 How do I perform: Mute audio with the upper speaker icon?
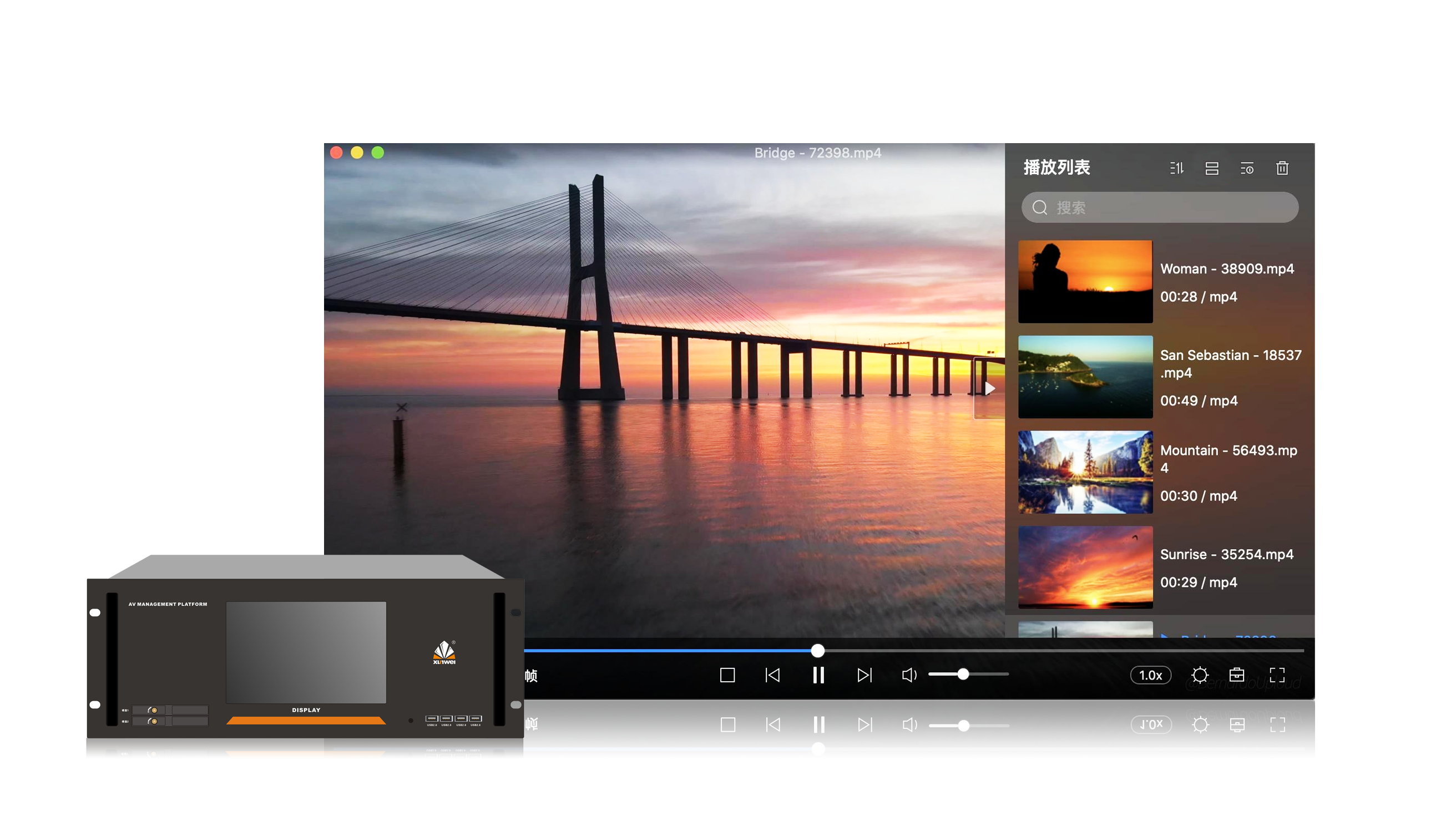pos(908,675)
